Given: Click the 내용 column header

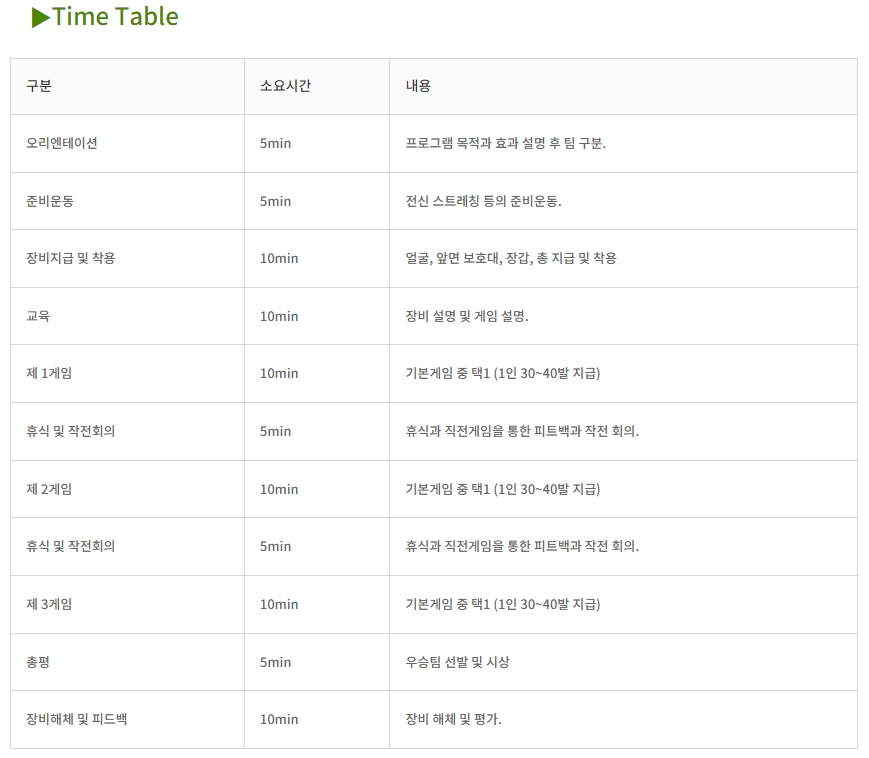Looking at the screenshot, I should (418, 86).
